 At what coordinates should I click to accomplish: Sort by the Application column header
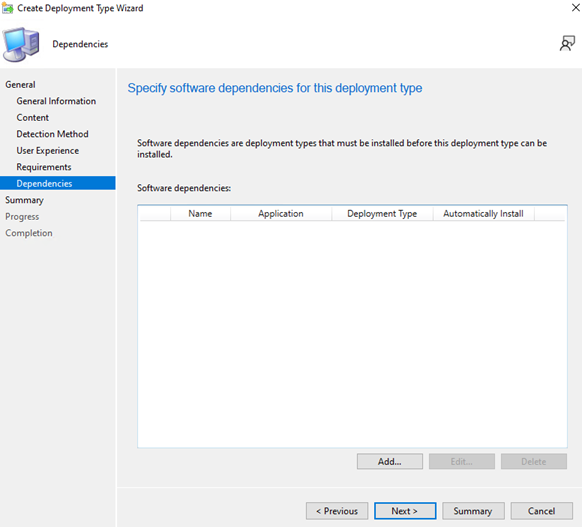tap(281, 213)
